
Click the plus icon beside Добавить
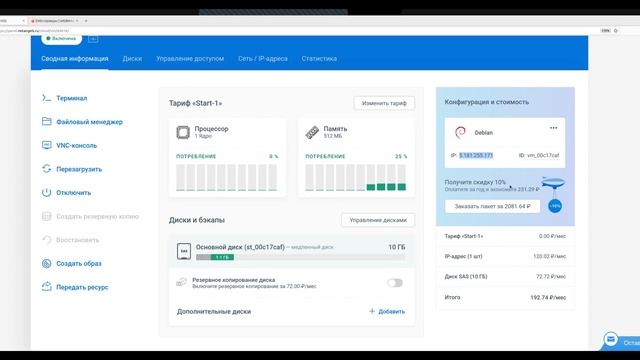372,311
